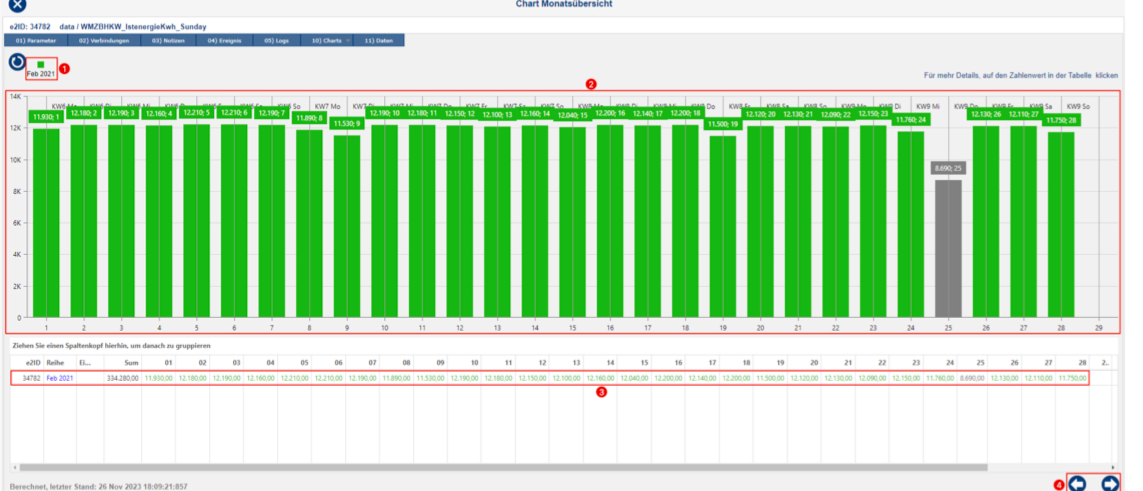Open the 04) Ereignis tab

tap(226, 41)
